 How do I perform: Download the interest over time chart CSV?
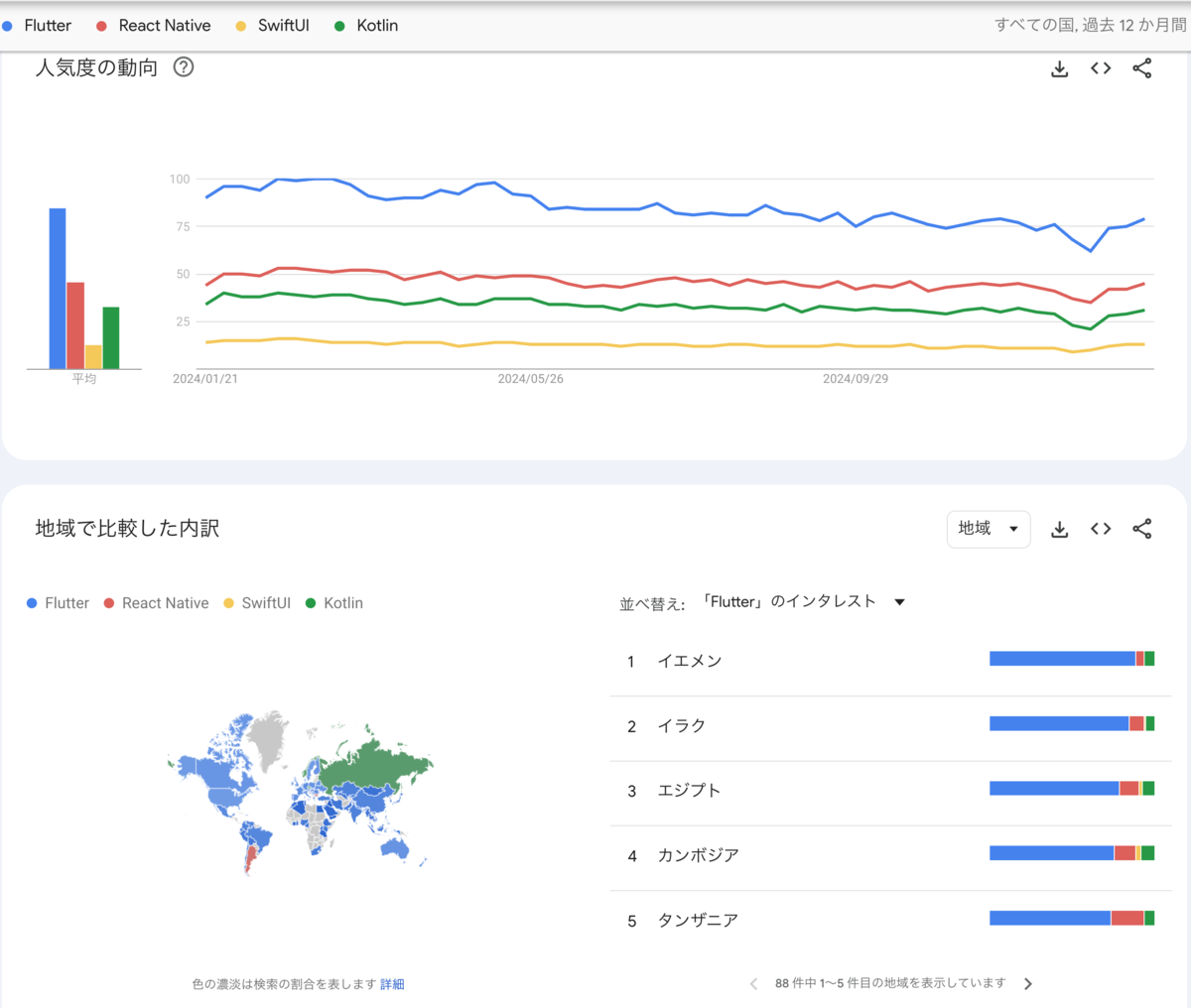pyautogui.click(x=1060, y=68)
